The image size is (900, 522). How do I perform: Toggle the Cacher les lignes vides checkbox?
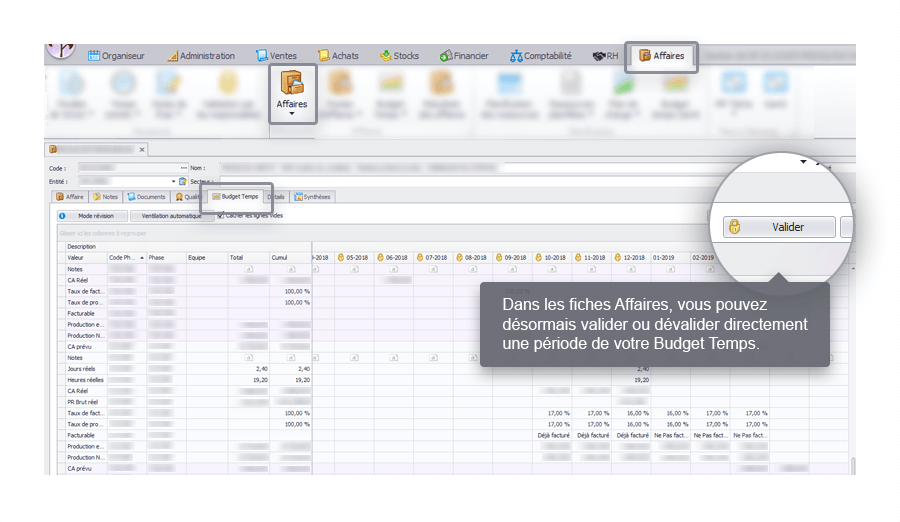pos(220,215)
